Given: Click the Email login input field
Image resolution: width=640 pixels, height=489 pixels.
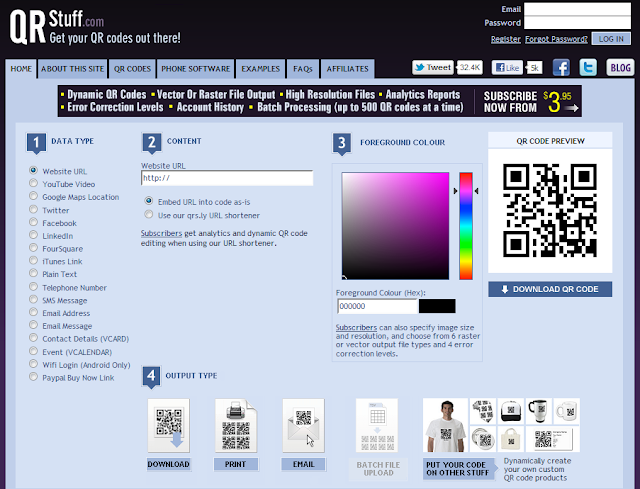Looking at the screenshot, I should coord(577,9).
